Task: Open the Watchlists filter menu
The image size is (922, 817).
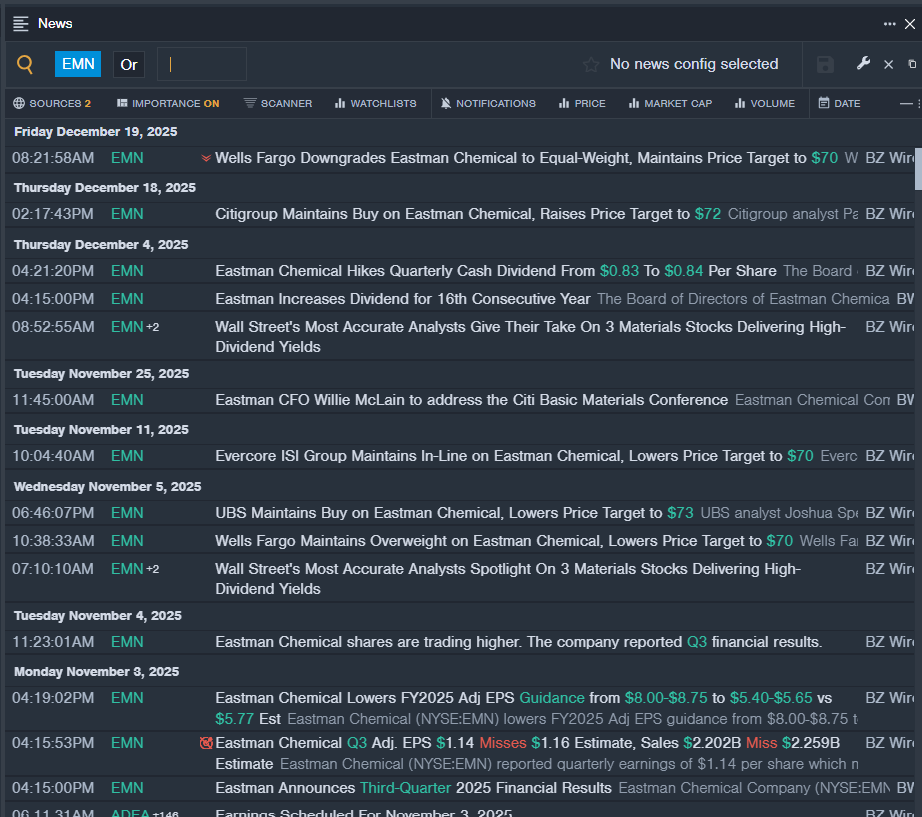Action: pos(376,103)
